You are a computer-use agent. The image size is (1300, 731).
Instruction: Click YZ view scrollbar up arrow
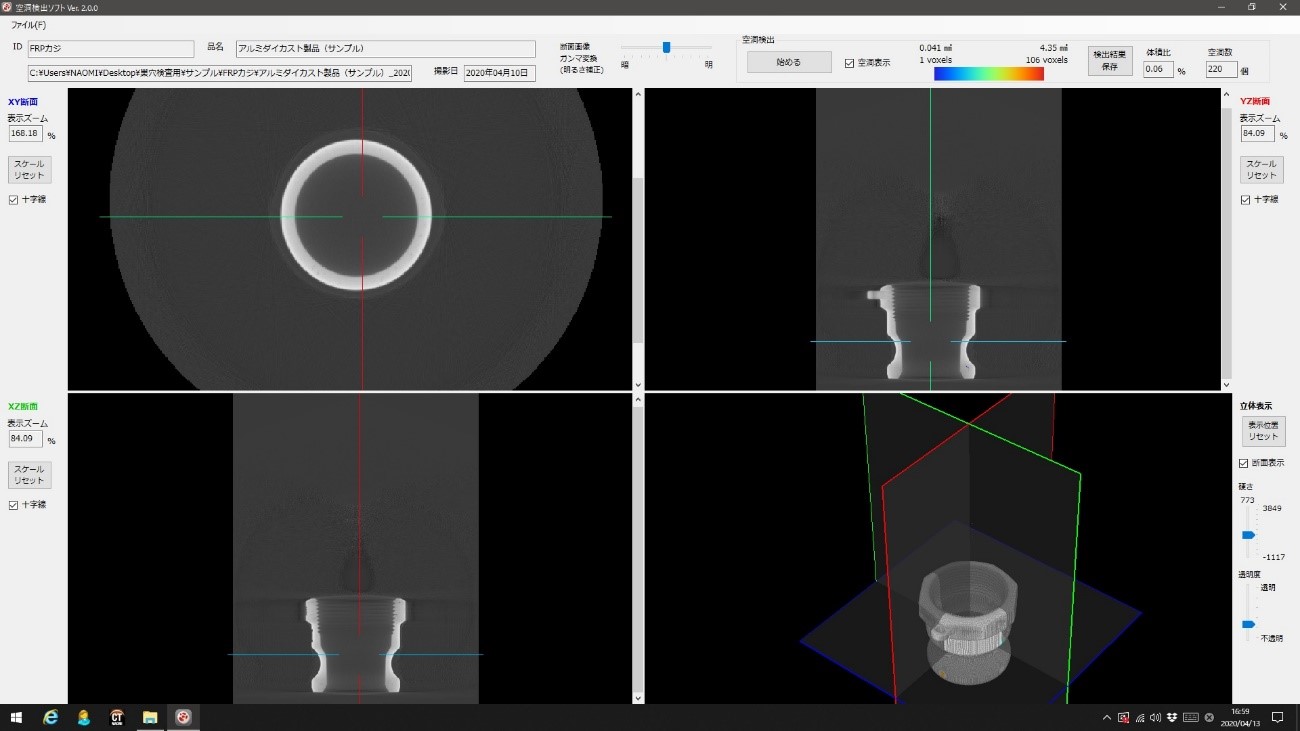pyautogui.click(x=1226, y=95)
